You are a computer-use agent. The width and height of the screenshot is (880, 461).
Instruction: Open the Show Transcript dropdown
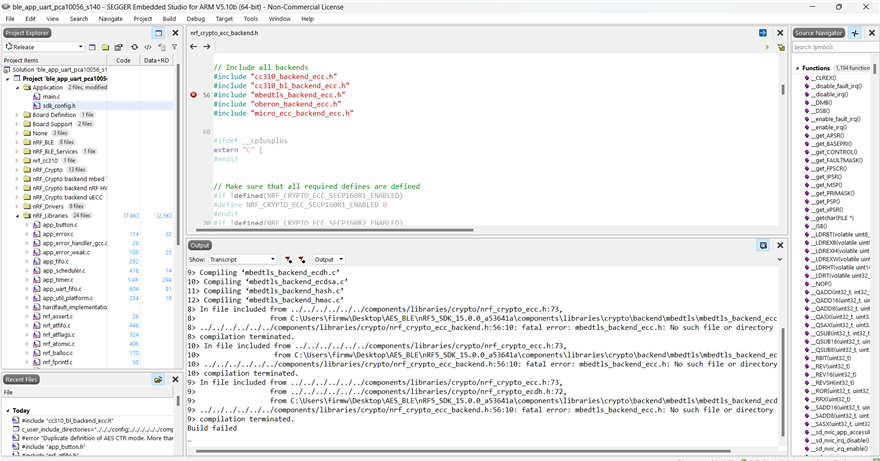242,259
